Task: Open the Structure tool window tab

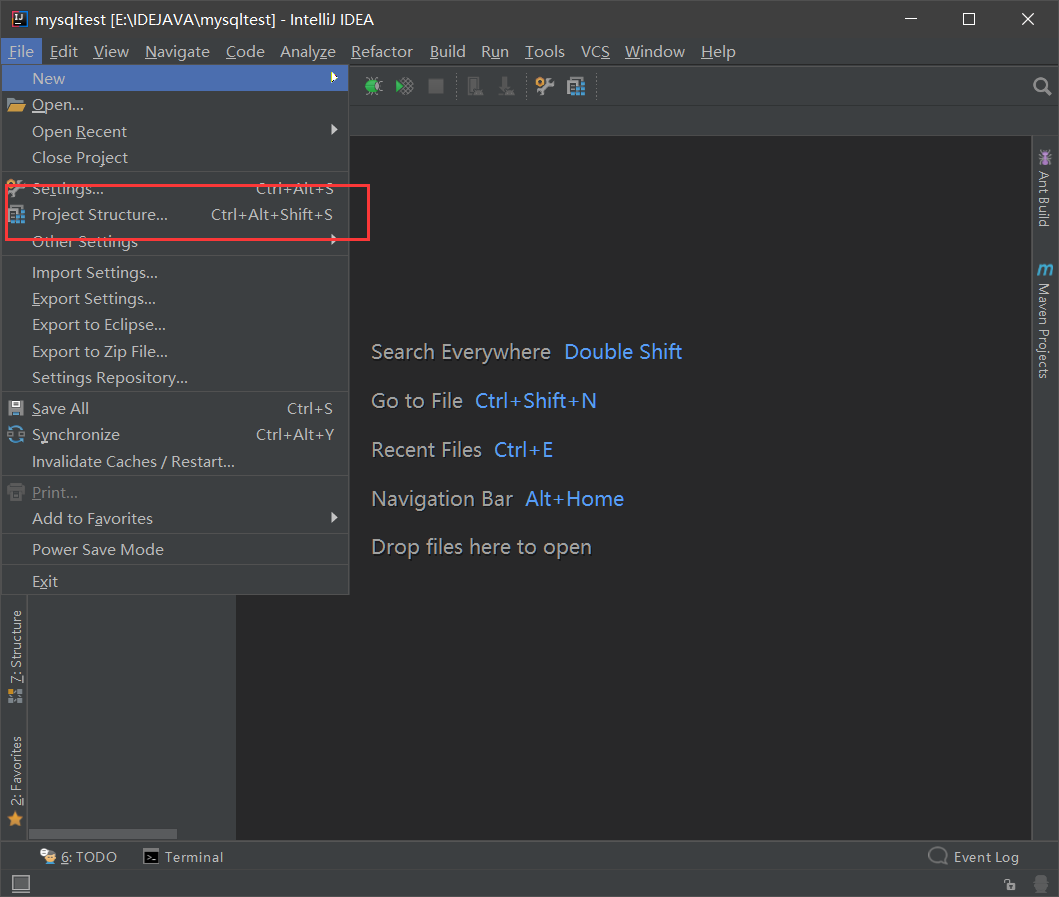Action: [16, 656]
